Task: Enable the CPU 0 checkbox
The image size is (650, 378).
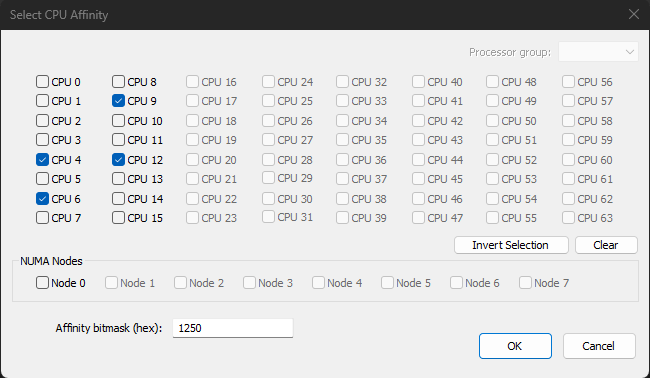Action: (42, 82)
